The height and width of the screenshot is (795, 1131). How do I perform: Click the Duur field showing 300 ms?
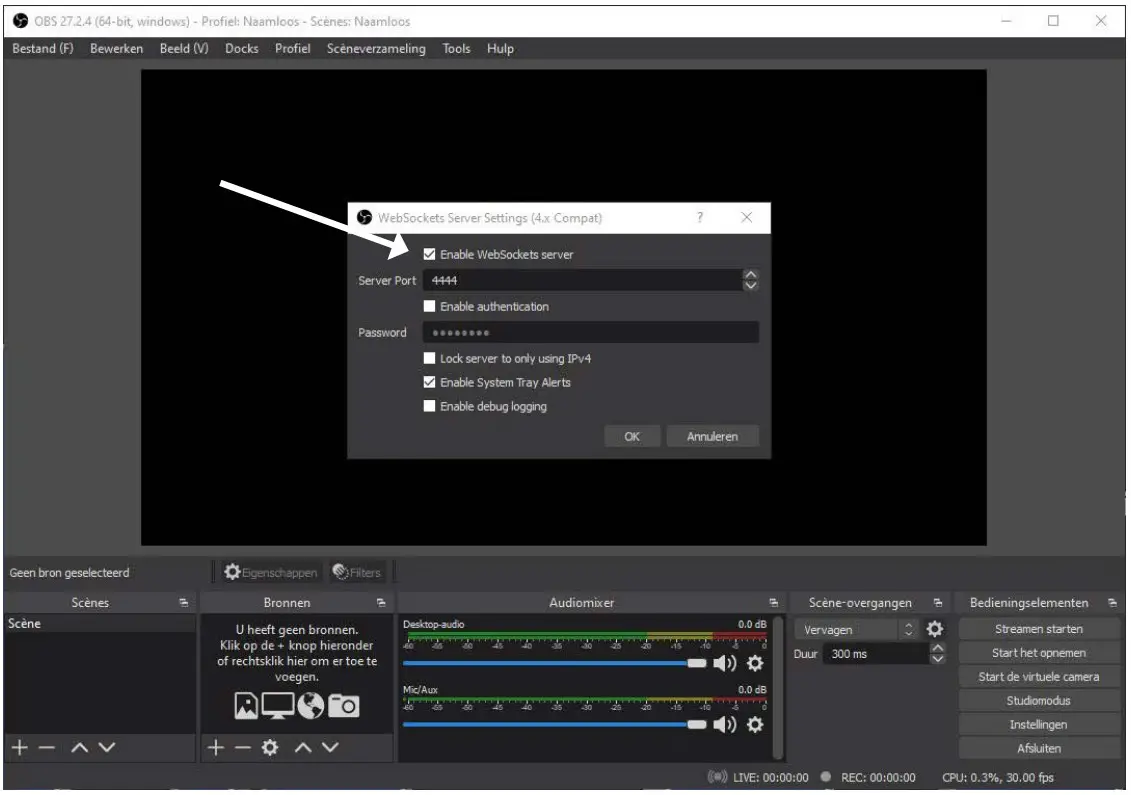[x=876, y=654]
